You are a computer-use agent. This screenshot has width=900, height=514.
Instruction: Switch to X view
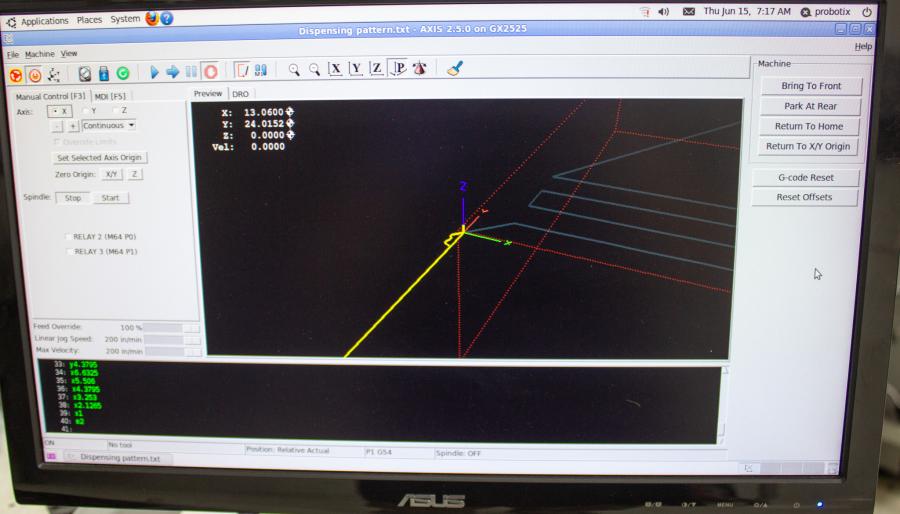pyautogui.click(x=335, y=69)
